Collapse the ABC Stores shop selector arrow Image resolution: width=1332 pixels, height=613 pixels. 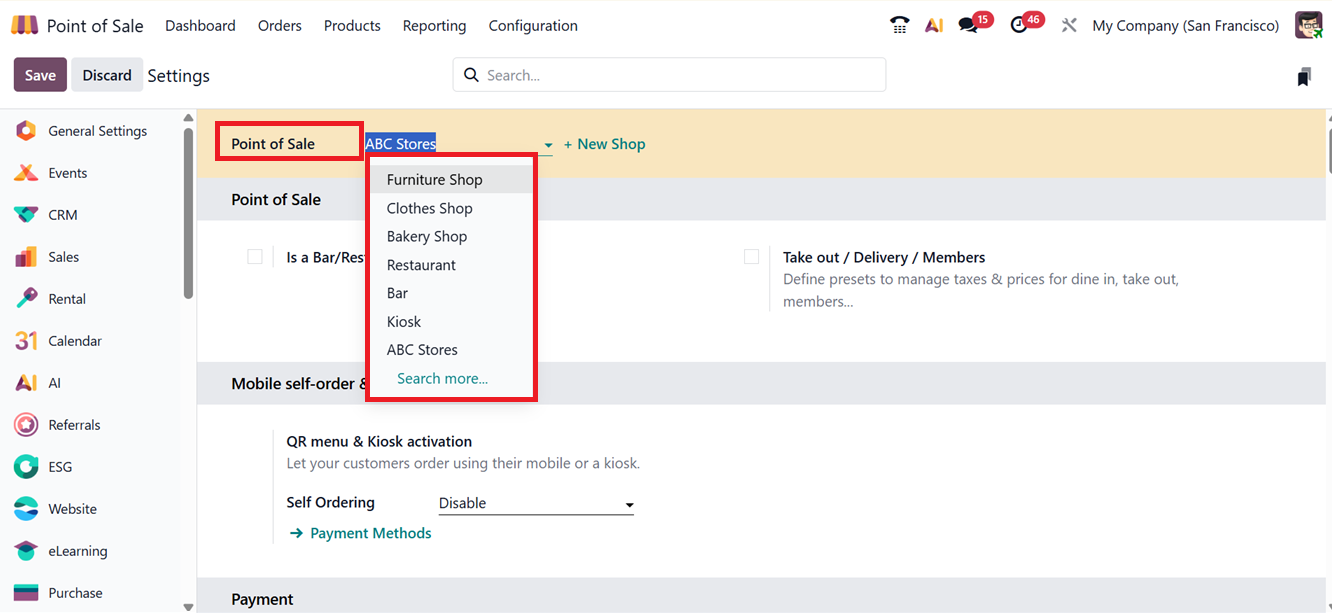coord(548,146)
